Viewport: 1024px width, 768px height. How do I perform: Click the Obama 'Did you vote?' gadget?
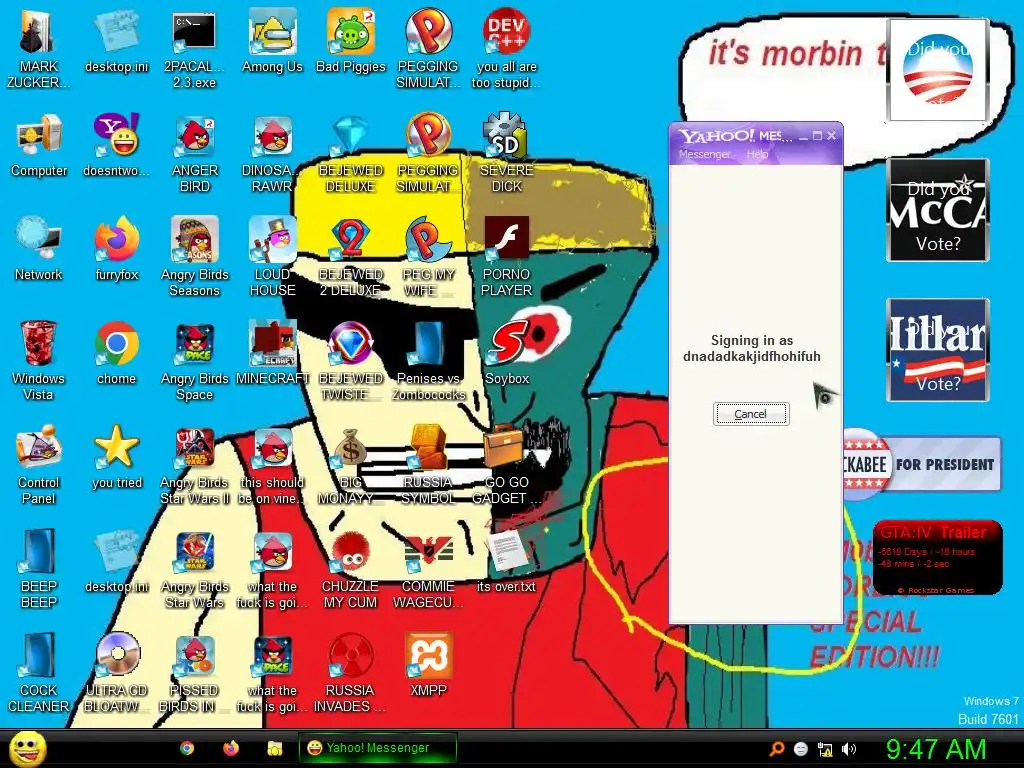coord(938,70)
